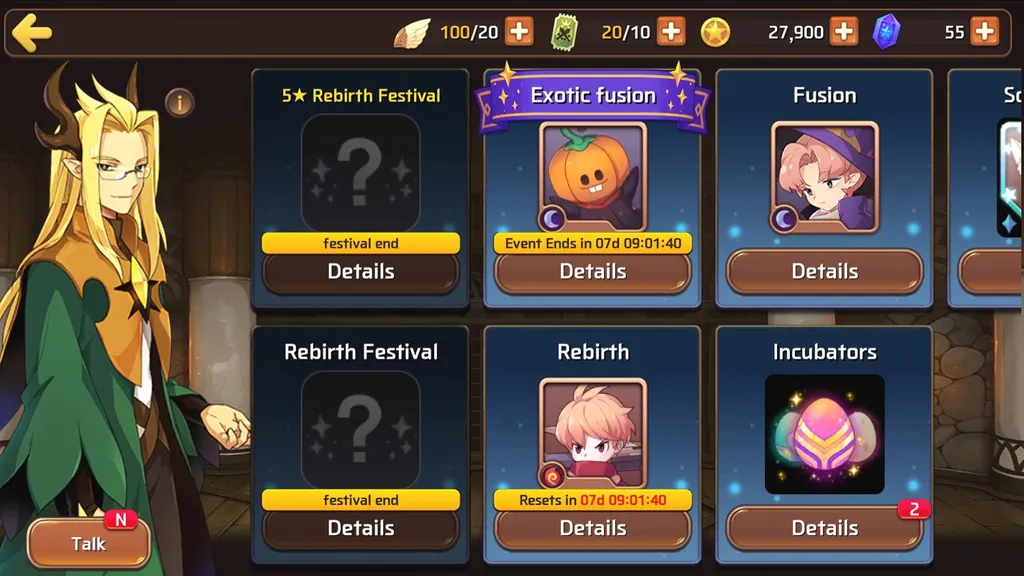Add more feather stamina with plus button
The height and width of the screenshot is (576, 1024).
[519, 31]
